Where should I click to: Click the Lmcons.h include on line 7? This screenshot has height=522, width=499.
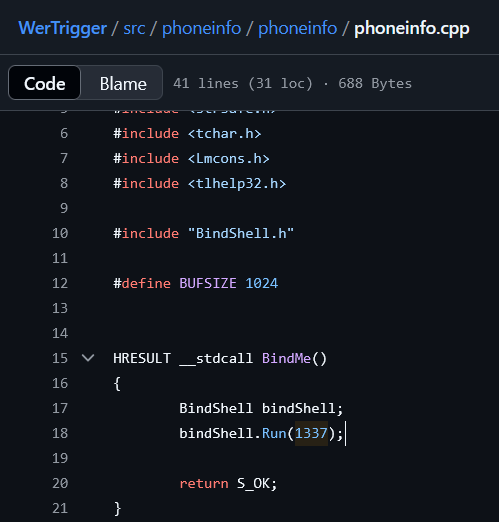(228, 159)
